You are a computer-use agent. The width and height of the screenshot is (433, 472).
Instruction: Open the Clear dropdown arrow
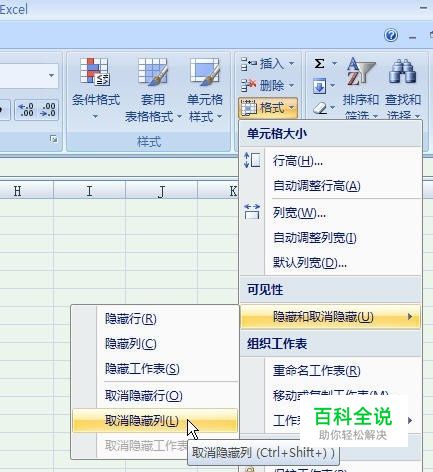click(x=332, y=107)
